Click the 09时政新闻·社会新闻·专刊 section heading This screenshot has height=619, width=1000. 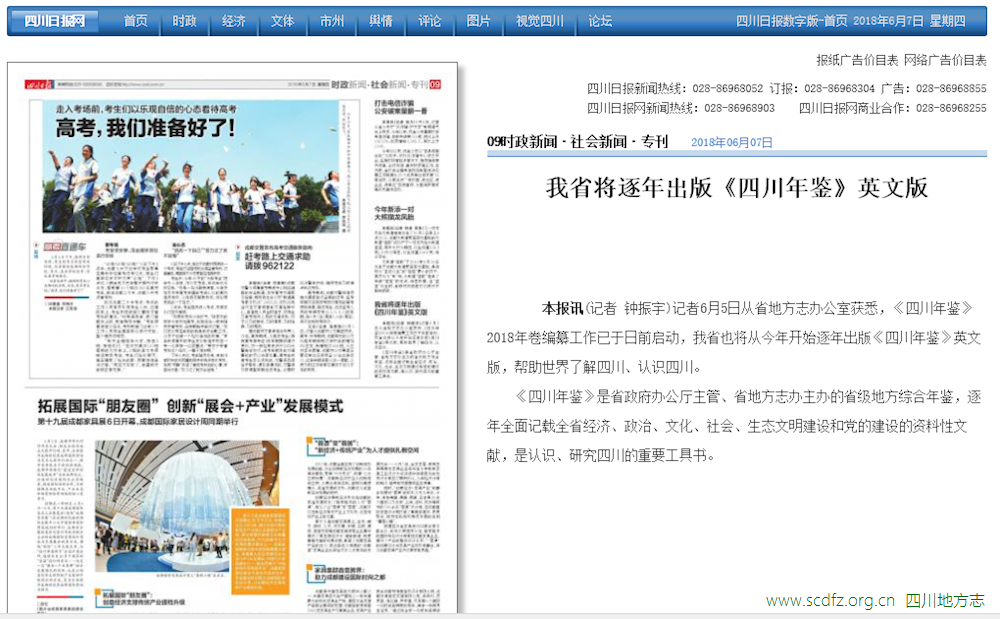pos(577,142)
